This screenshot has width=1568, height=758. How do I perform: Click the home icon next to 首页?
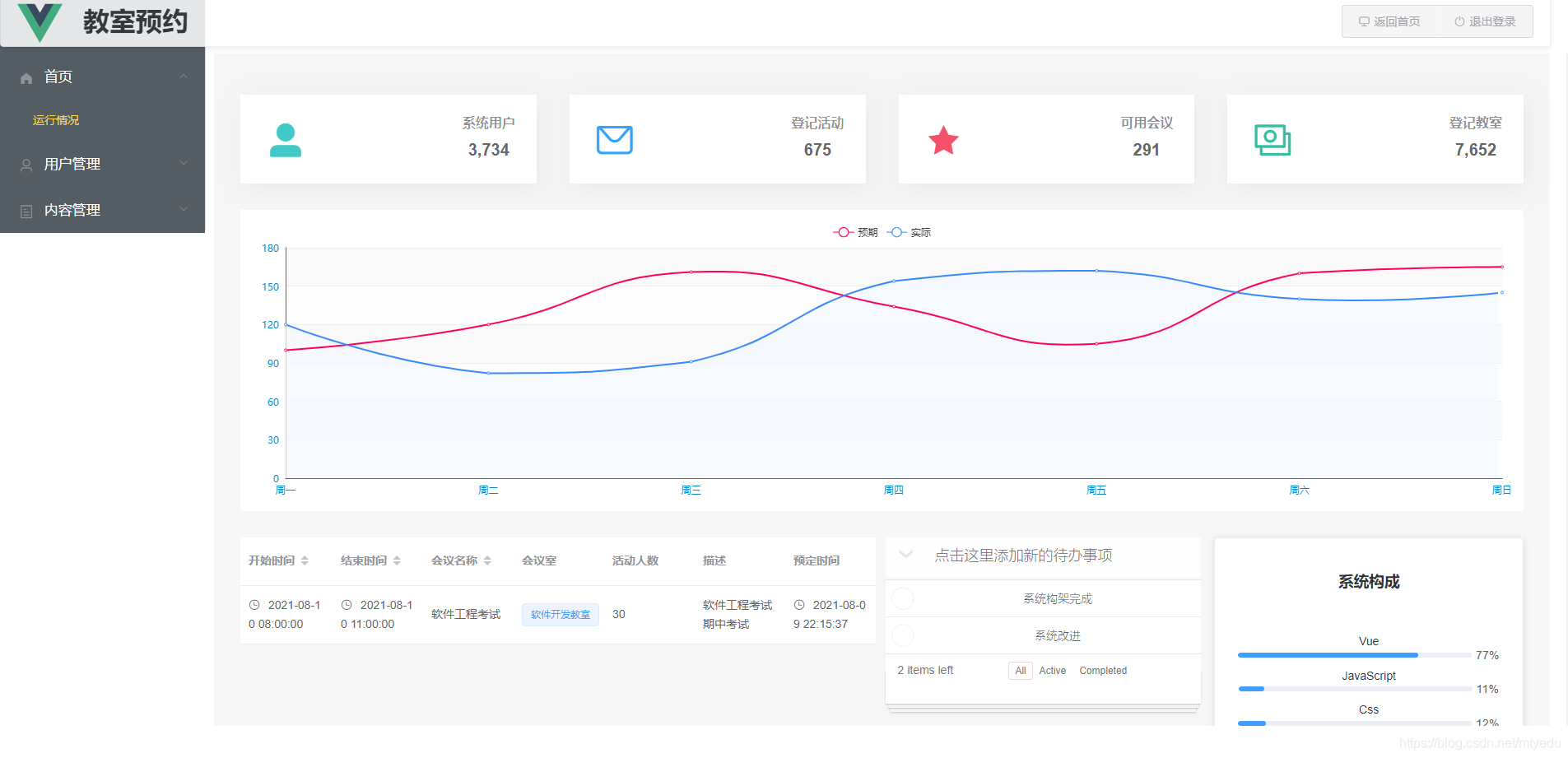(x=25, y=77)
